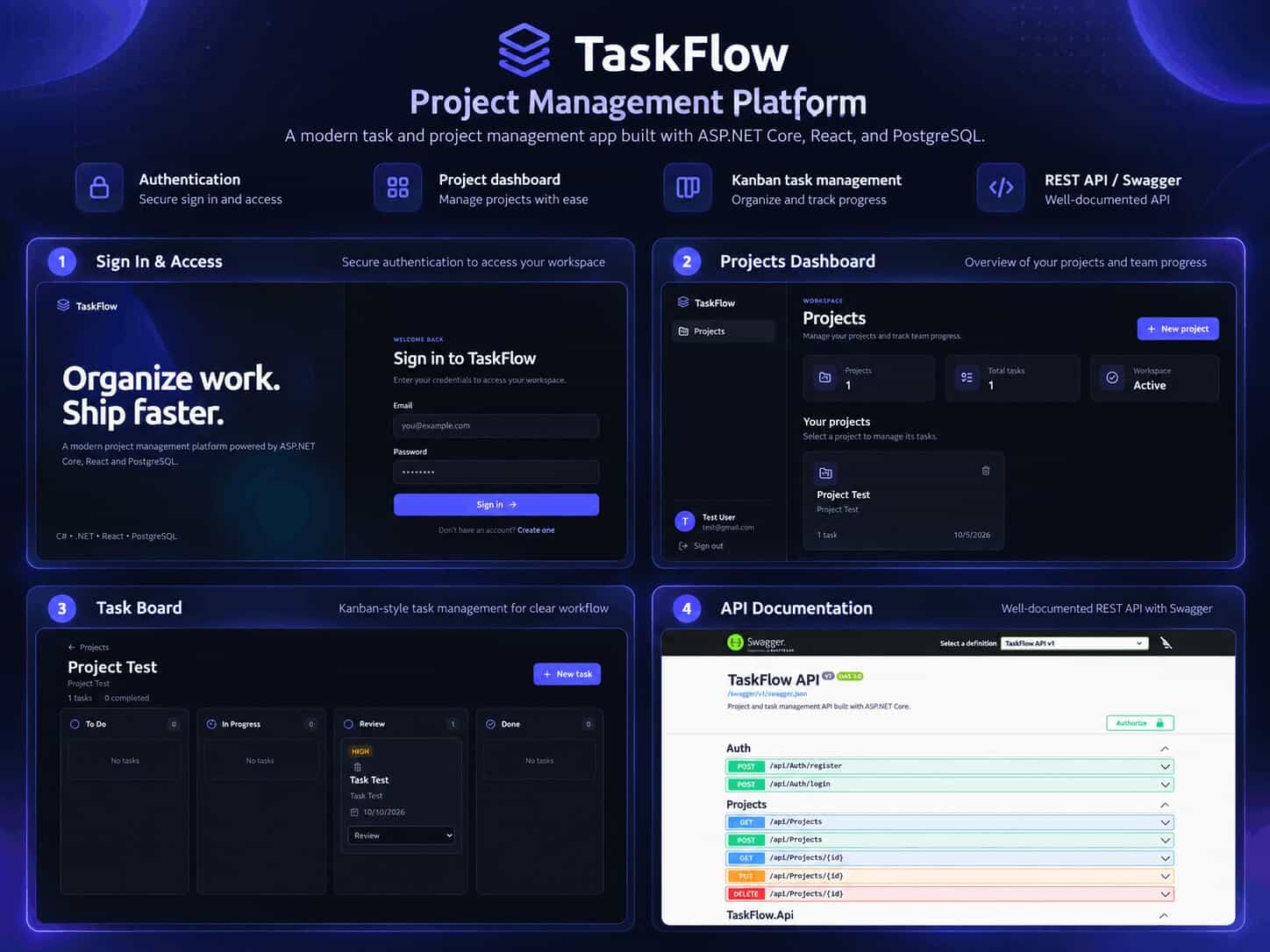Go back via Projects arrow link on task board
Screen dimensions: 1270x952
tap(89, 647)
